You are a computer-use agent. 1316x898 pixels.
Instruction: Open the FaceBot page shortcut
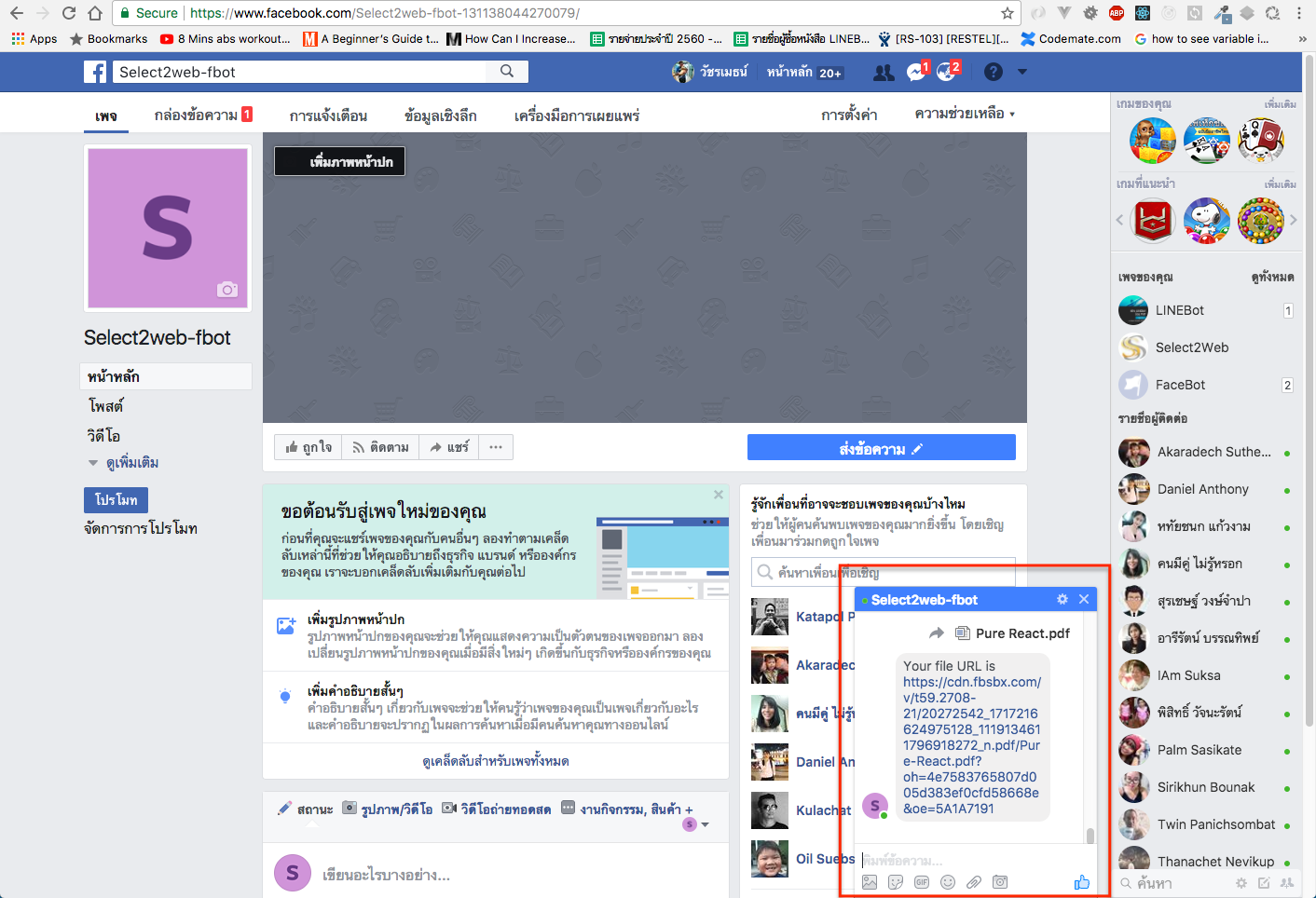(x=1206, y=385)
